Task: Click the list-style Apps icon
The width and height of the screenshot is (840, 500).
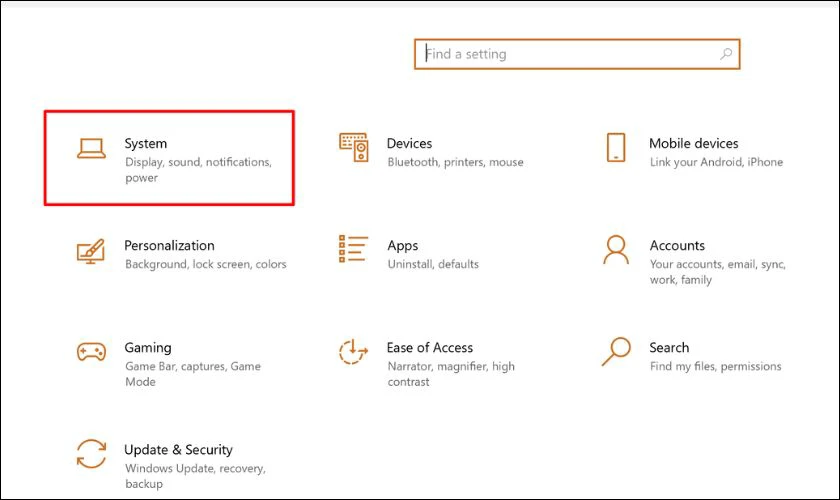Action: (353, 249)
